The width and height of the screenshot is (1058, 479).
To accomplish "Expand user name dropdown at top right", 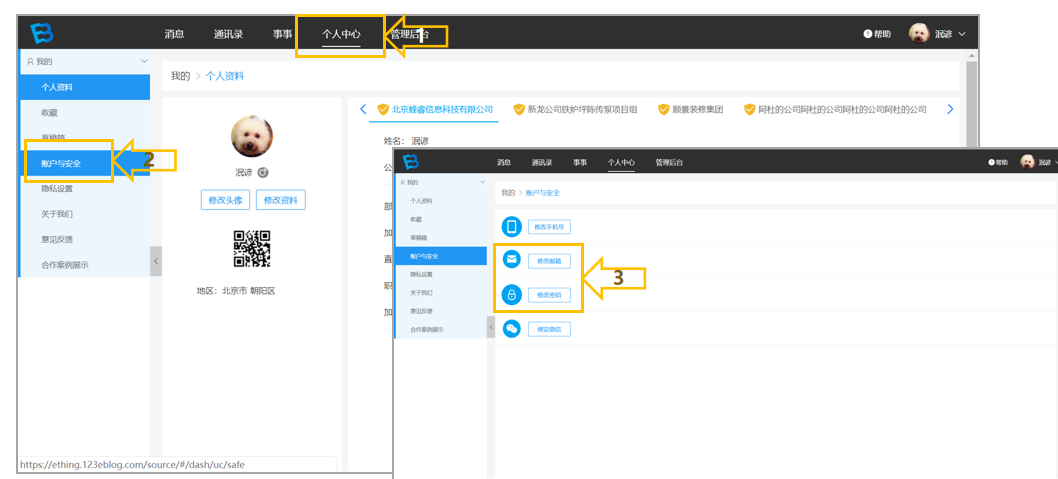I will pyautogui.click(x=962, y=34).
